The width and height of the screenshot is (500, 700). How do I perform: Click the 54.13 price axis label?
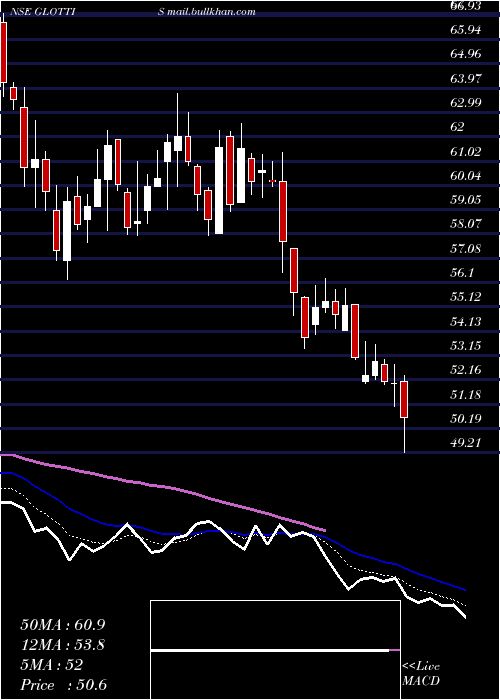[466, 321]
